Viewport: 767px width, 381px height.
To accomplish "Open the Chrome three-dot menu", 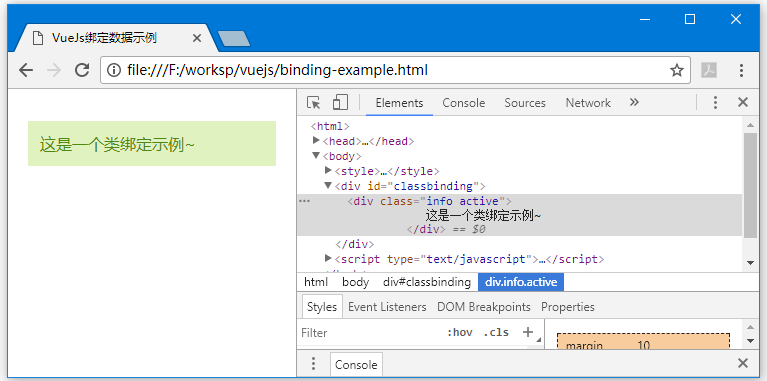I will [x=742, y=70].
